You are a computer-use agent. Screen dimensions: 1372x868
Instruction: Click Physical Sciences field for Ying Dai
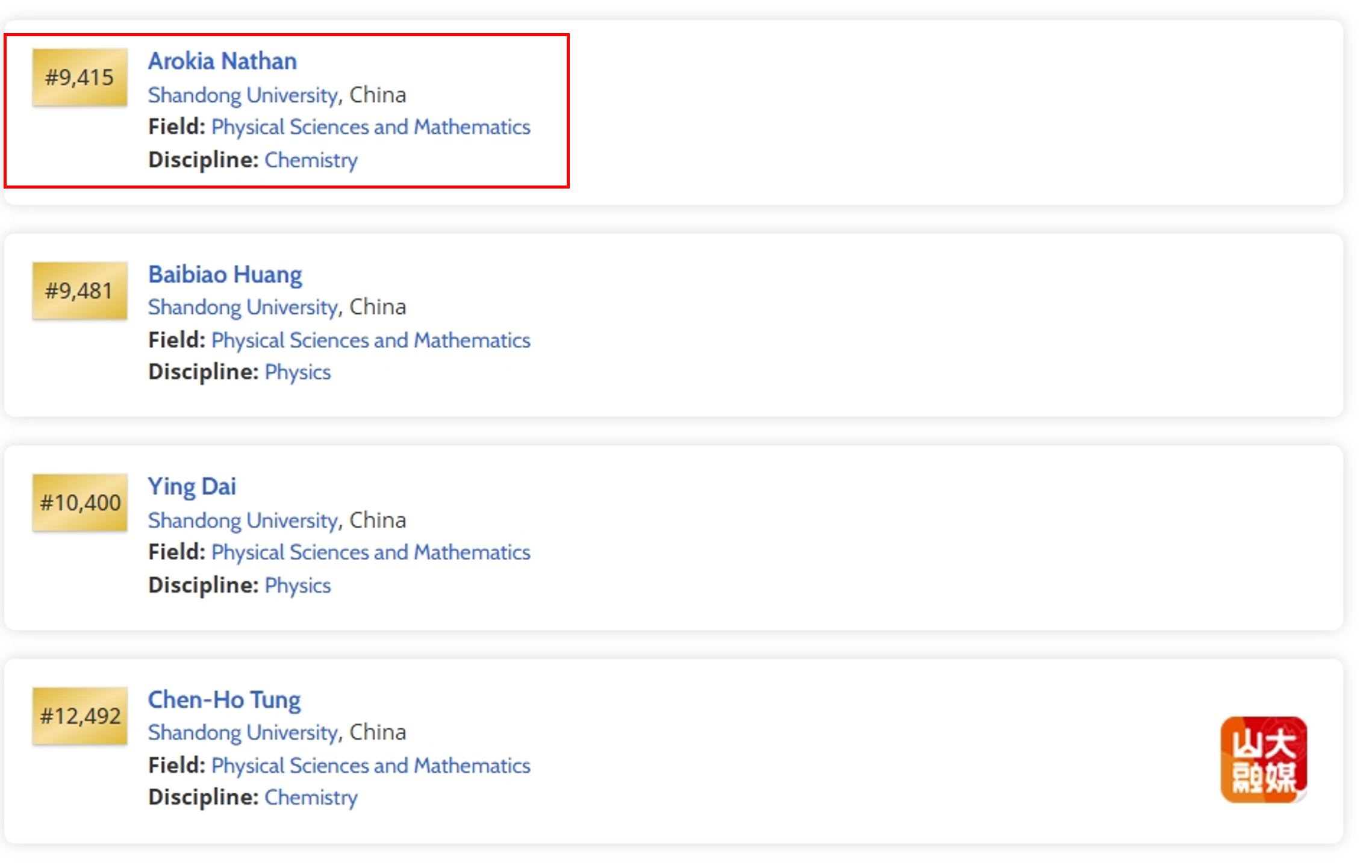click(370, 552)
